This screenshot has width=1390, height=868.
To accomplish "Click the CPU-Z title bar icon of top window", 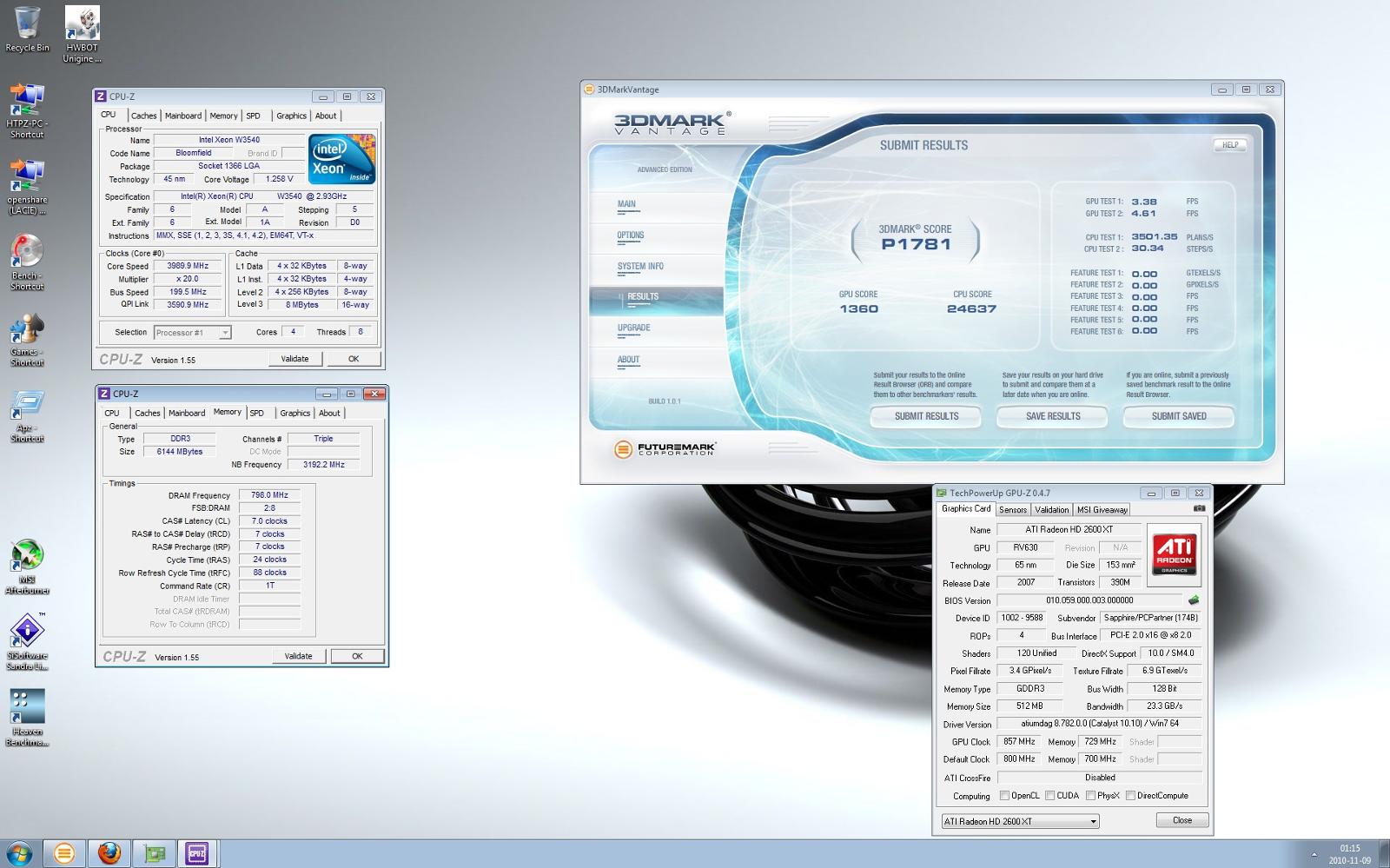I will pyautogui.click(x=101, y=96).
